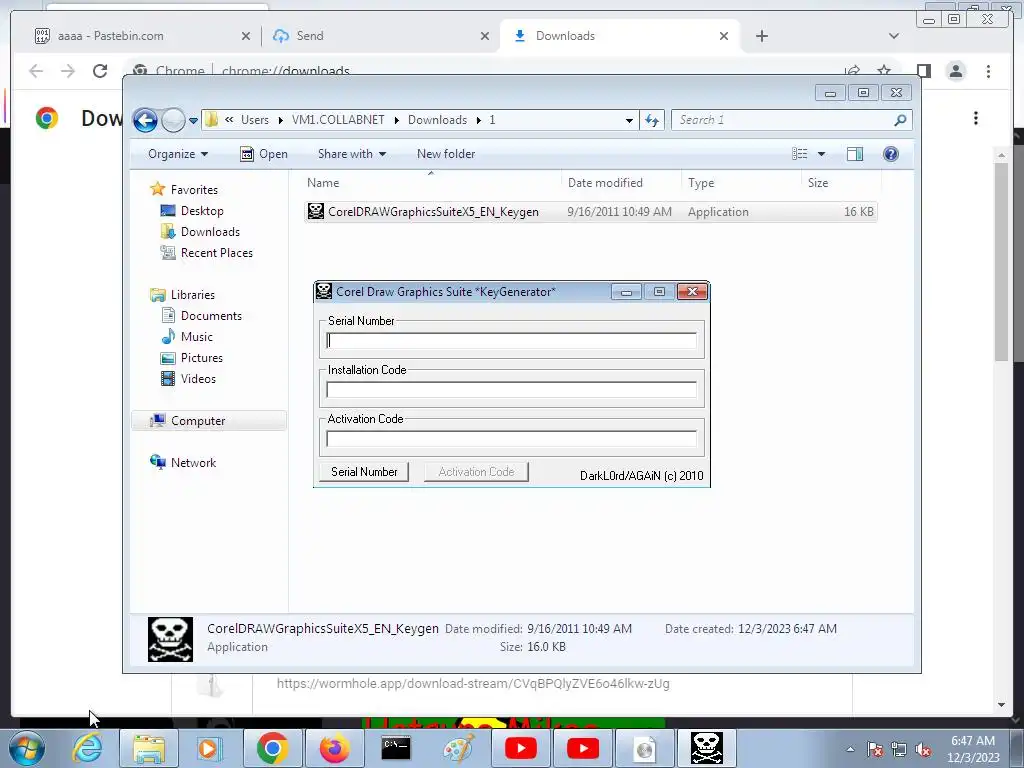Click the Serial Number input field
This screenshot has height=768, width=1024.
(511, 341)
